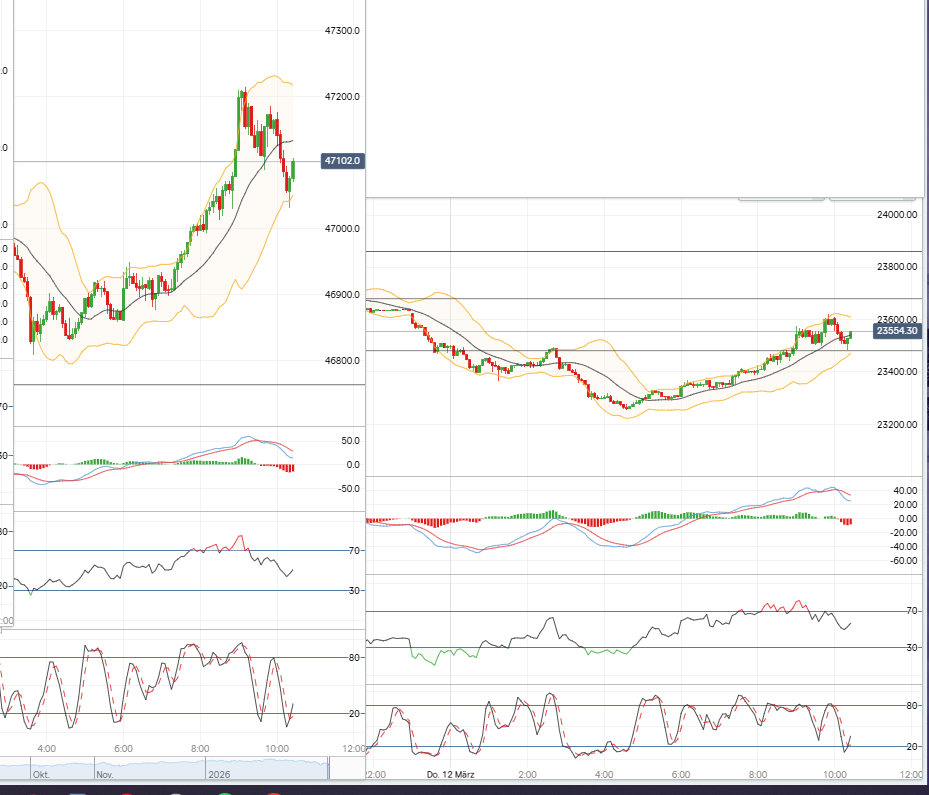Screen dimensions: 929x795
Task: Select the 'Do. 12 März' date label
Action: tap(448, 775)
